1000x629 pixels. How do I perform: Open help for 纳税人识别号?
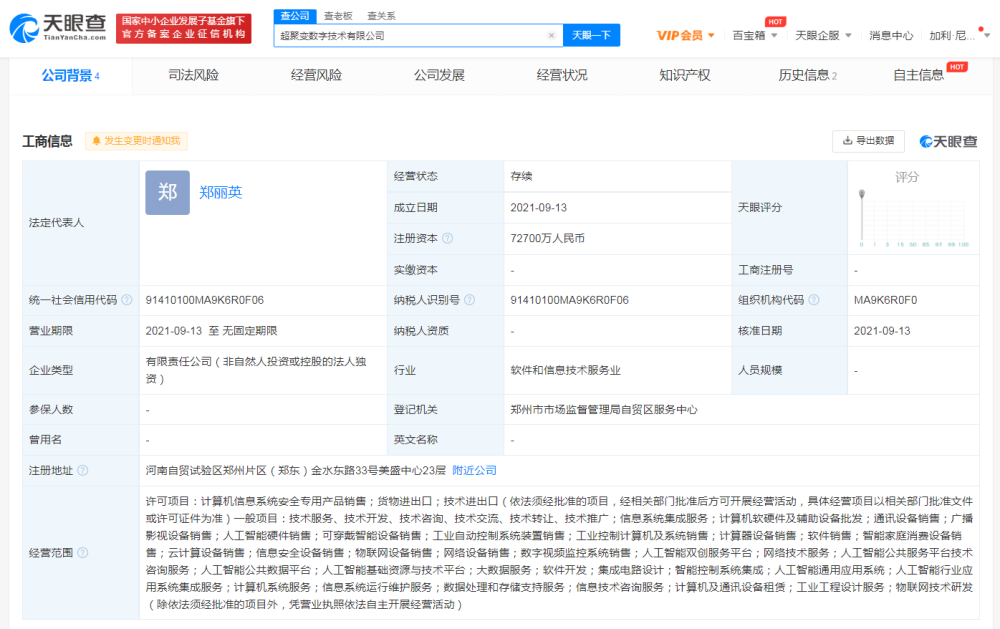click(x=469, y=300)
